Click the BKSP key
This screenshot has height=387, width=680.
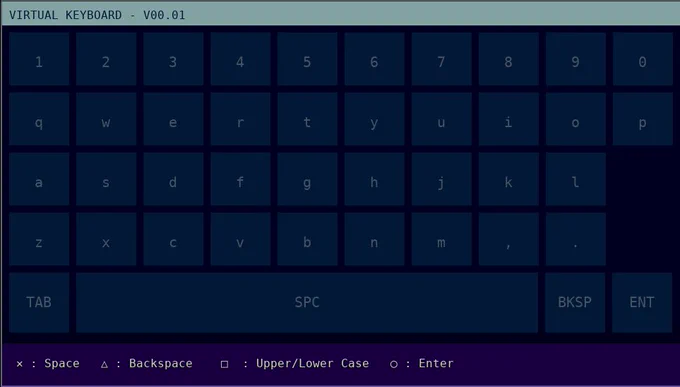pyautogui.click(x=575, y=302)
